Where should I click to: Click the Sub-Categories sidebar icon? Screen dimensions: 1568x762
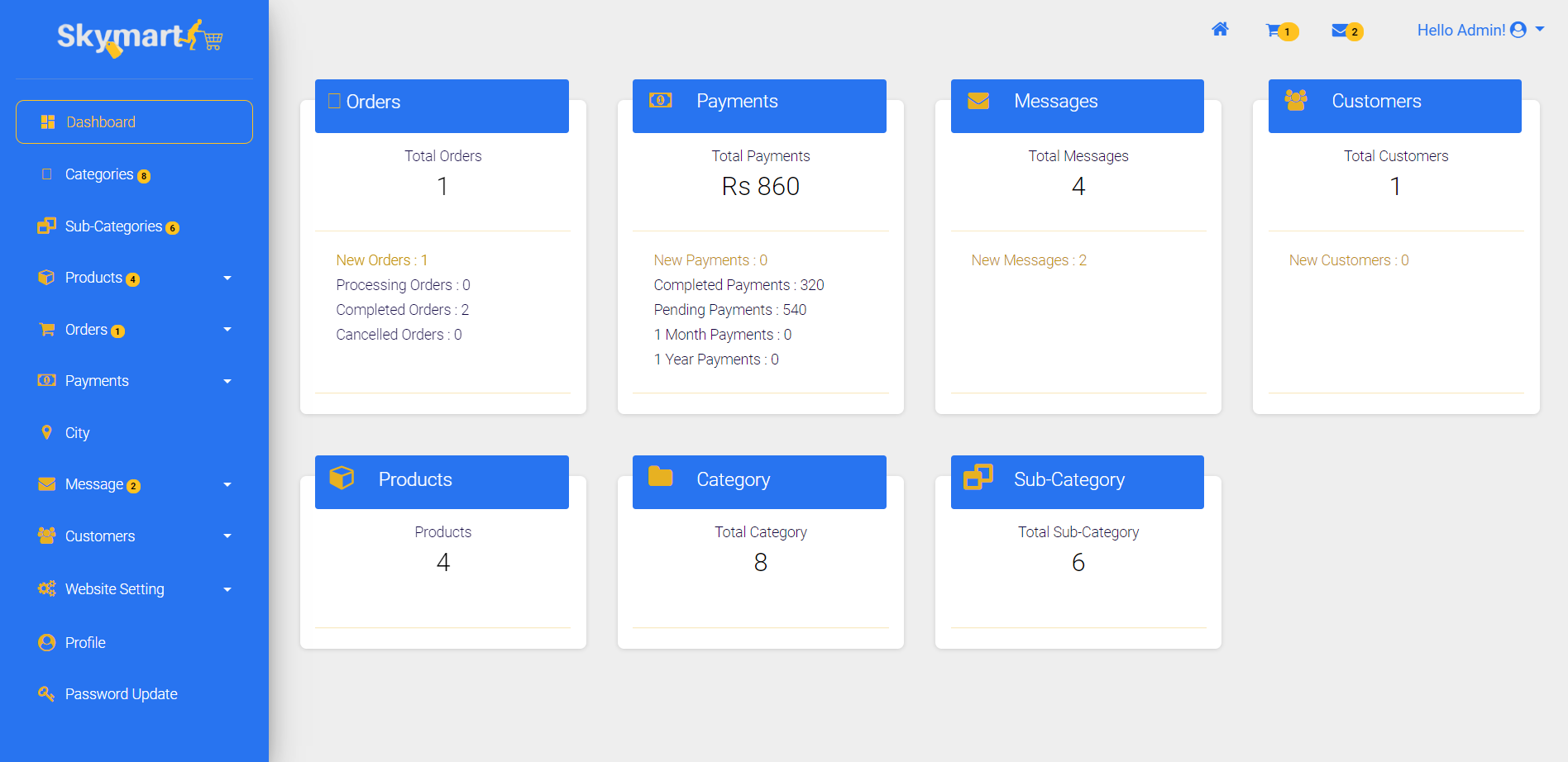[x=46, y=226]
